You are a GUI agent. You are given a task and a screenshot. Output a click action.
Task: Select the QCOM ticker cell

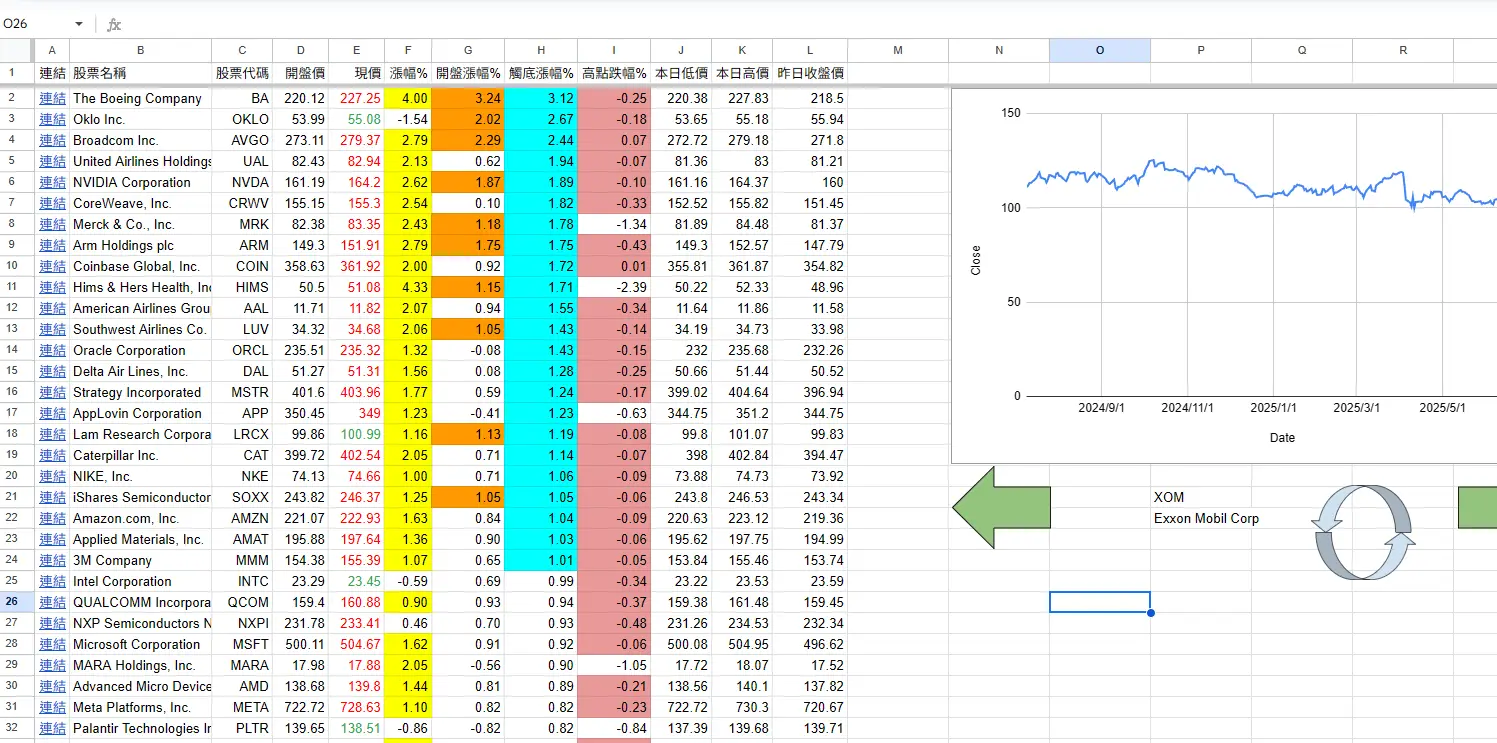242,602
